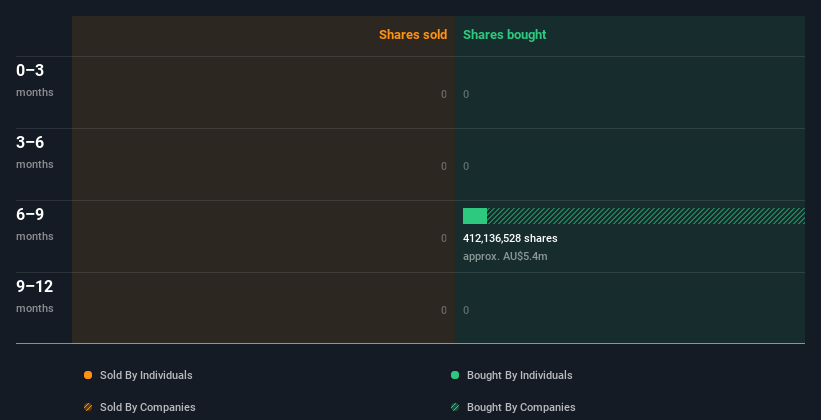Click the striped Sold By Companies legend icon

coord(88,407)
